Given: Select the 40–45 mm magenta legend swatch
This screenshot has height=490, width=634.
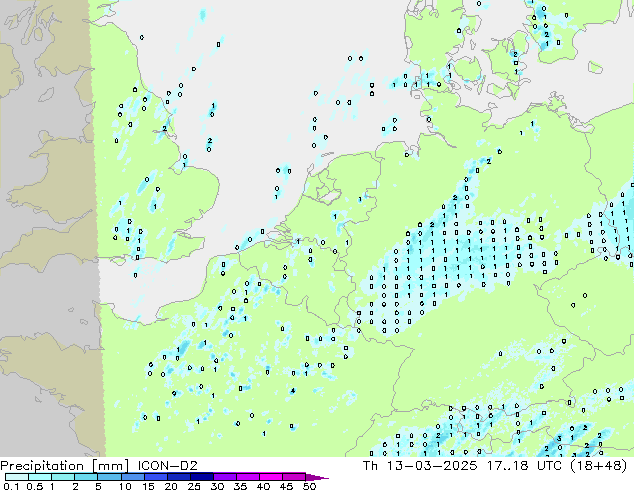Looking at the screenshot, I should pos(271,477).
